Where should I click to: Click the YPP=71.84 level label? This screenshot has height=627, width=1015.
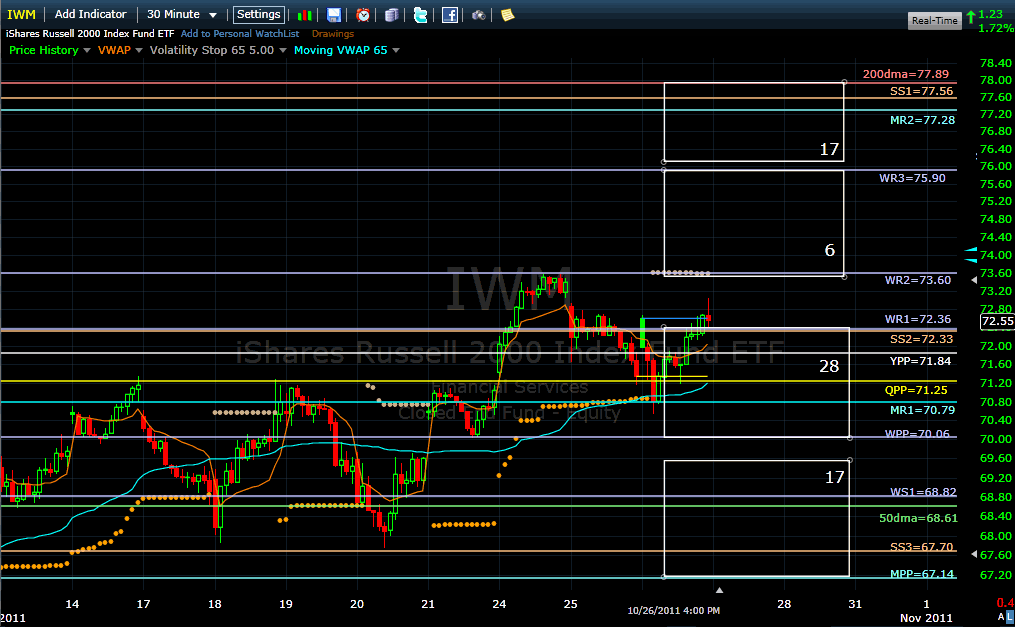click(920, 361)
